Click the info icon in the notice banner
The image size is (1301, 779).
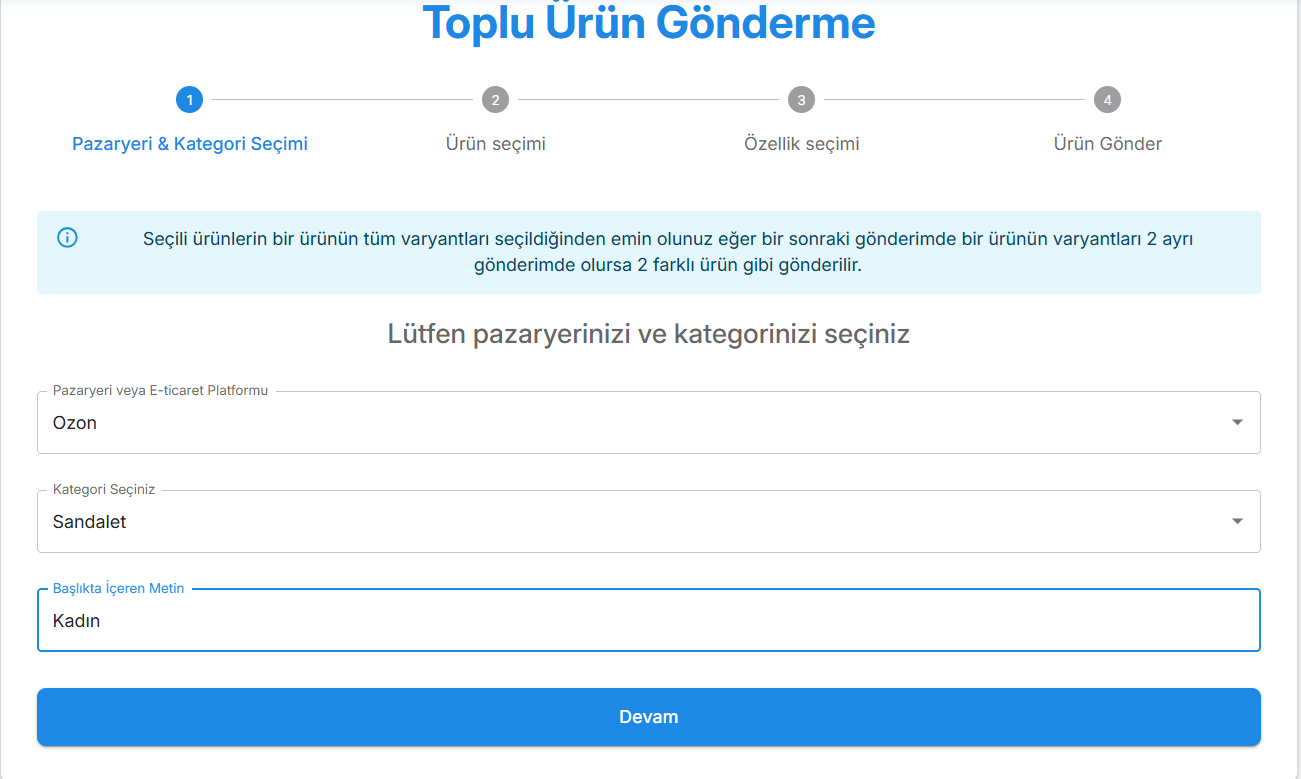tap(67, 238)
